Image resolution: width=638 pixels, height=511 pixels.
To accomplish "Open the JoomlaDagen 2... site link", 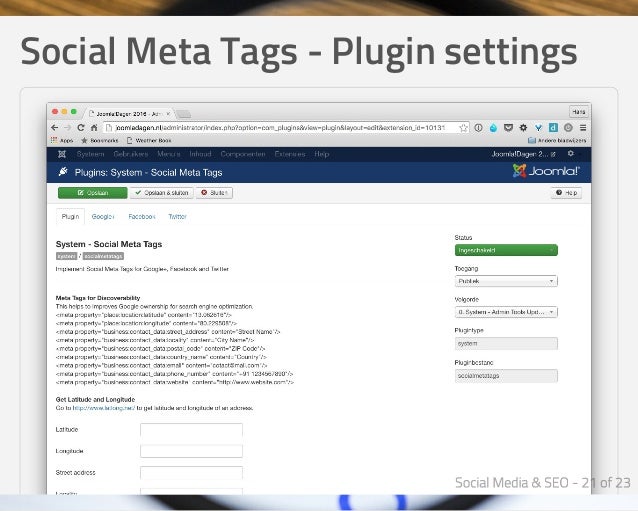I will [x=523, y=154].
